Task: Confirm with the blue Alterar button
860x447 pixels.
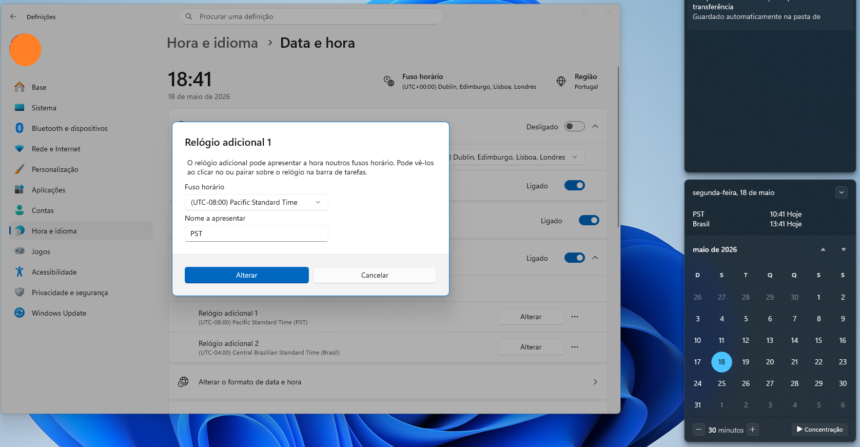Action: [247, 275]
